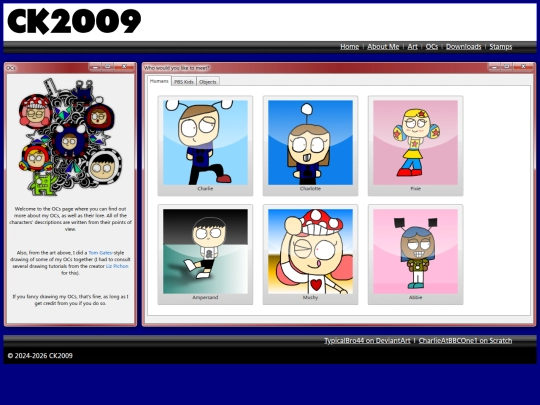This screenshot has height=405, width=540.
Task: Click the OCs link in navigation bar
Action: [x=432, y=46]
